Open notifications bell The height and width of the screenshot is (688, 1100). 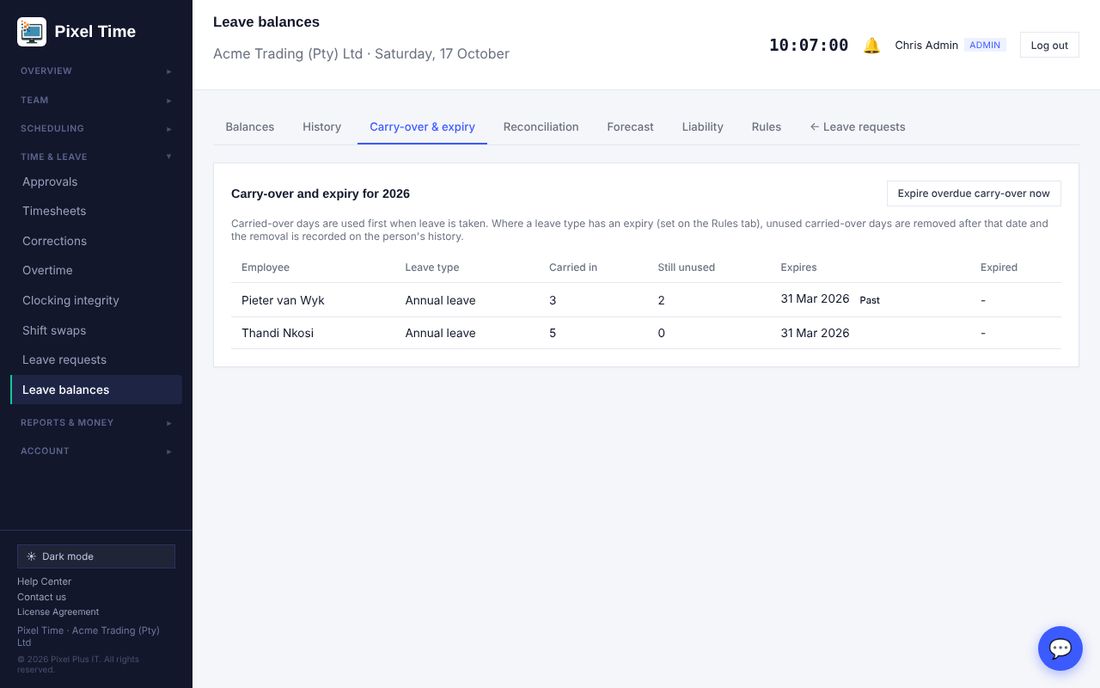click(871, 46)
